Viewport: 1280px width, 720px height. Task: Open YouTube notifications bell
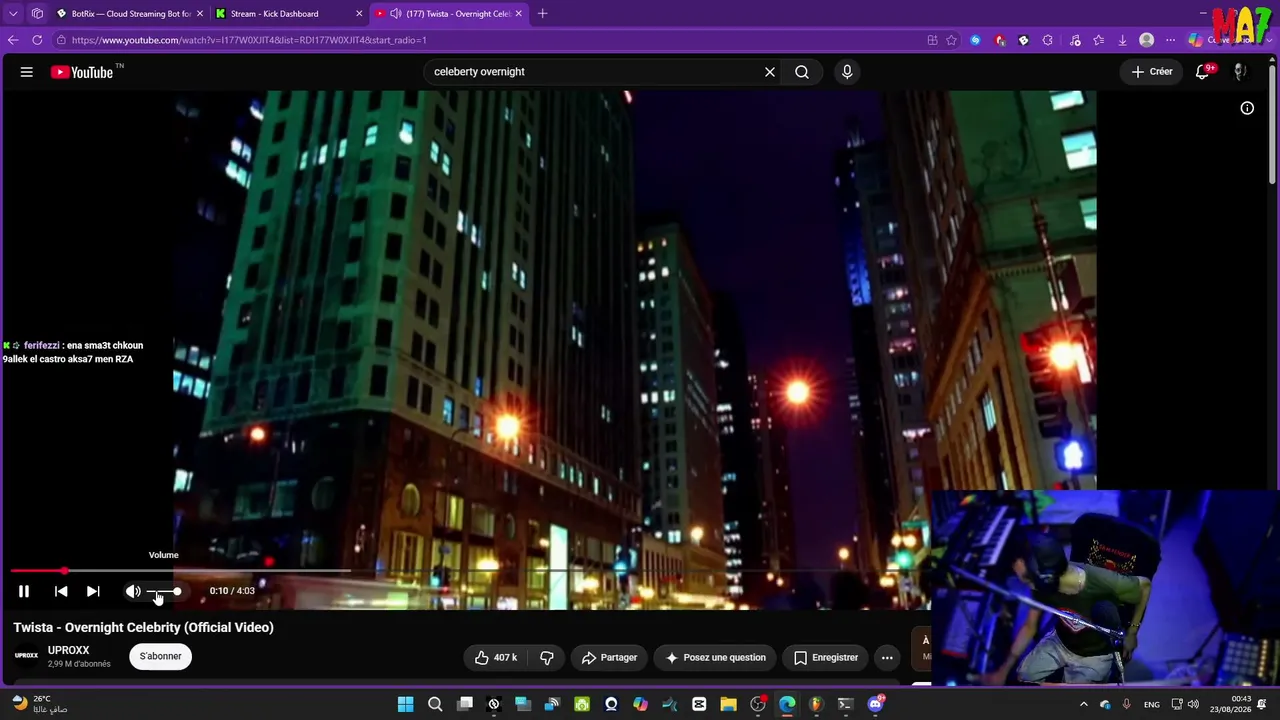(1203, 72)
